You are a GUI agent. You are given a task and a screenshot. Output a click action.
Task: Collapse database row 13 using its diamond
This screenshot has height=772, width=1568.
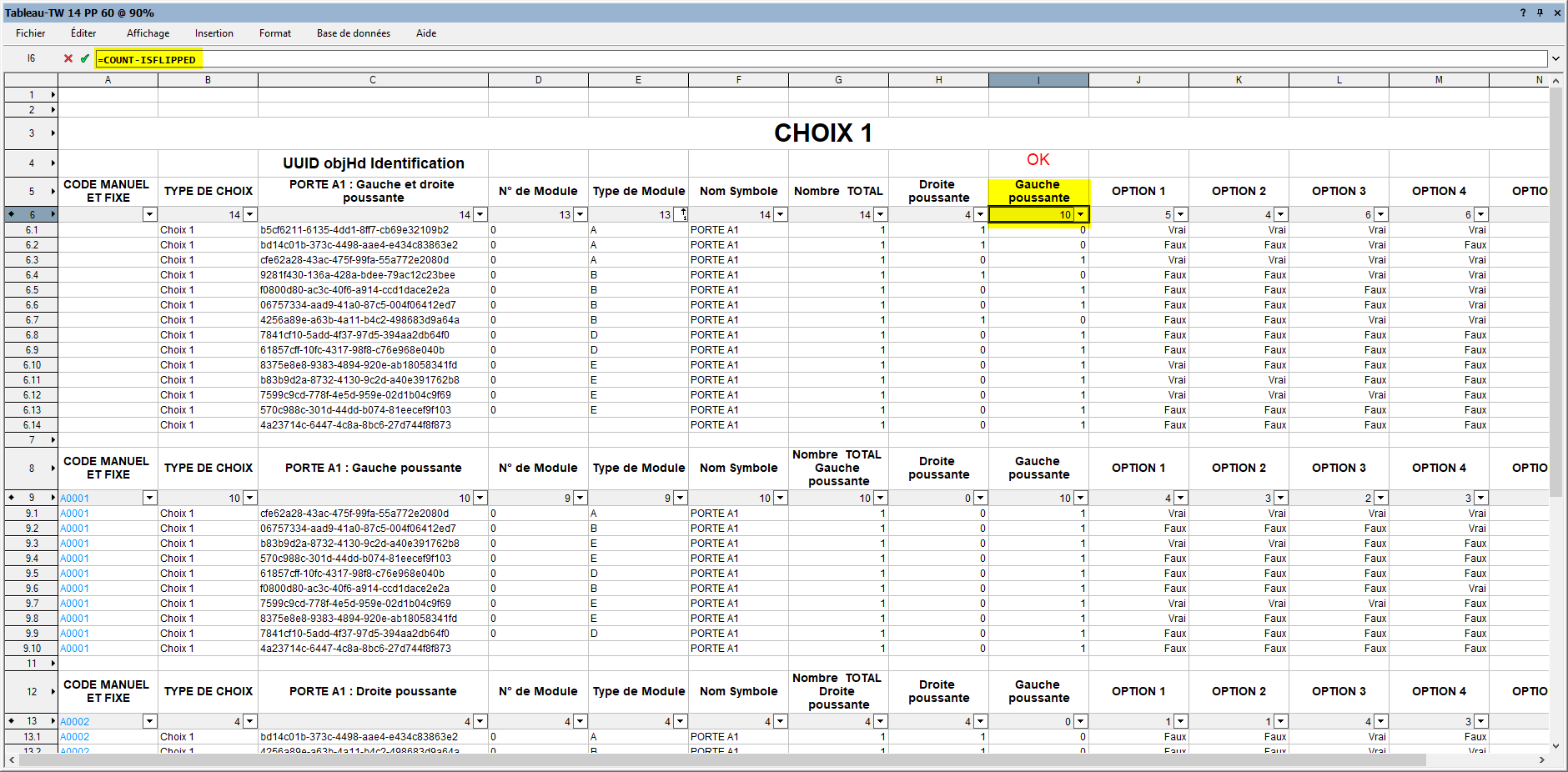[11, 721]
